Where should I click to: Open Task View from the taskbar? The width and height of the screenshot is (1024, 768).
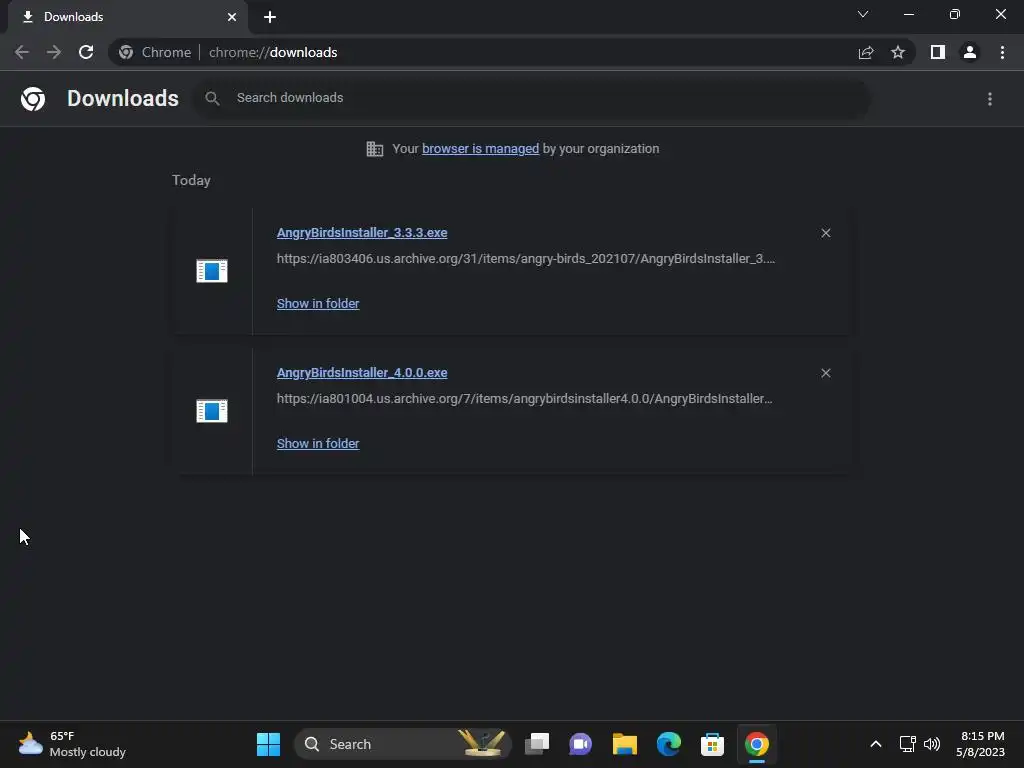pyautogui.click(x=537, y=744)
